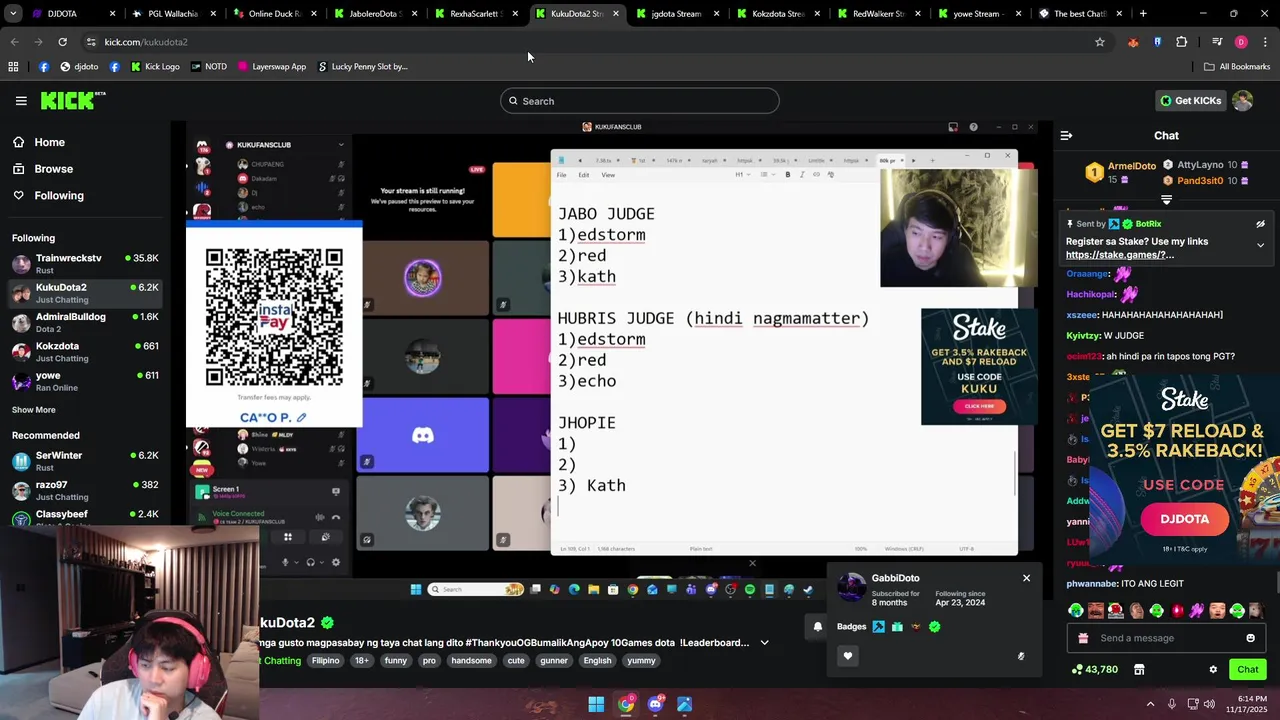Click the address bar URL
The height and width of the screenshot is (720, 1280).
click(x=146, y=42)
